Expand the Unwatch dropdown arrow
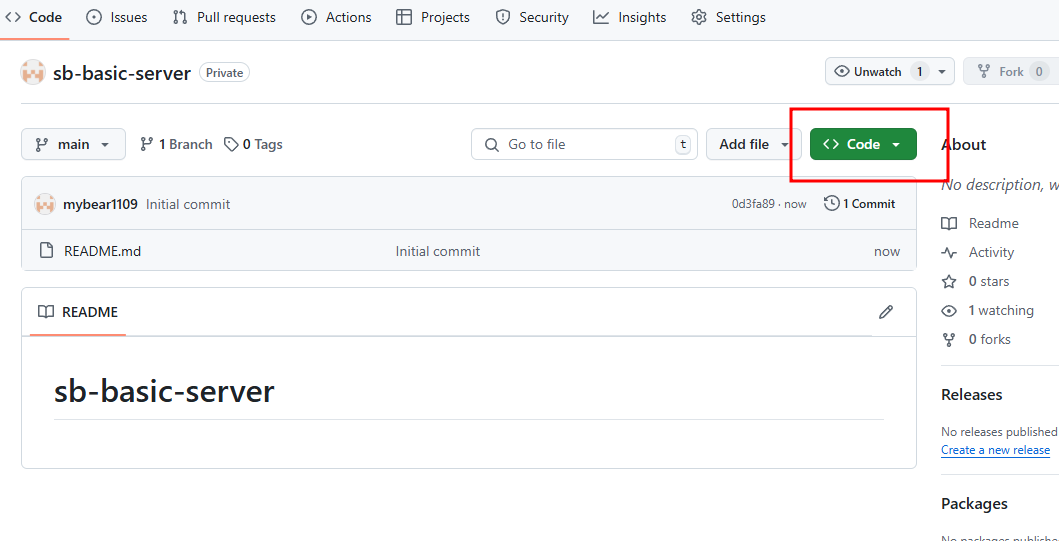The width and height of the screenshot is (1059, 541). 942,72
